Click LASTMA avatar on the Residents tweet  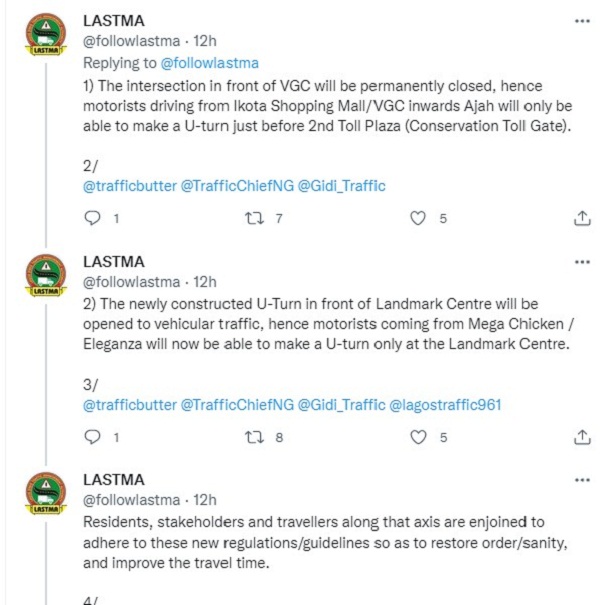tap(46, 493)
